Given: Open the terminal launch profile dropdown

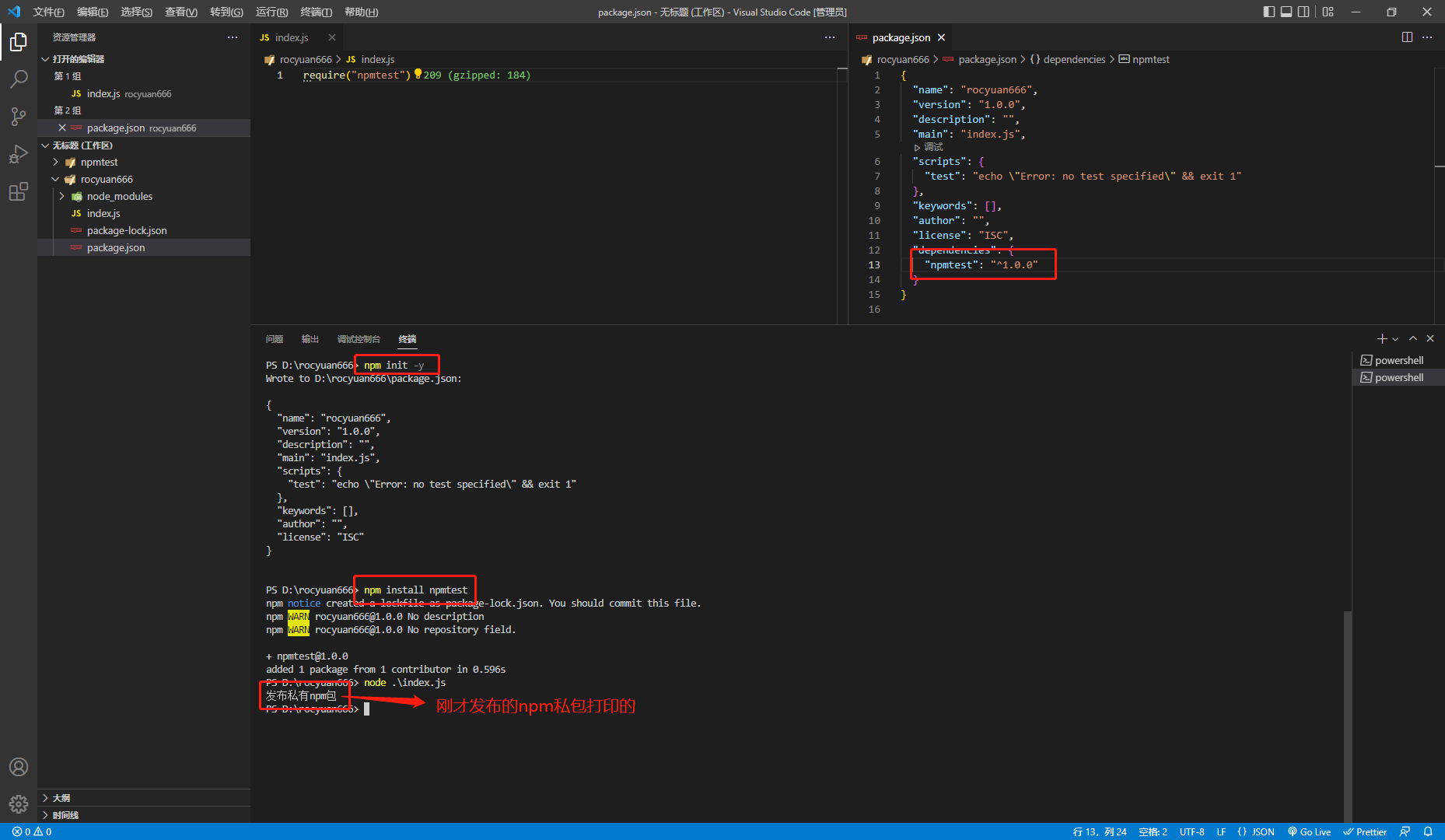Looking at the screenshot, I should (1395, 339).
